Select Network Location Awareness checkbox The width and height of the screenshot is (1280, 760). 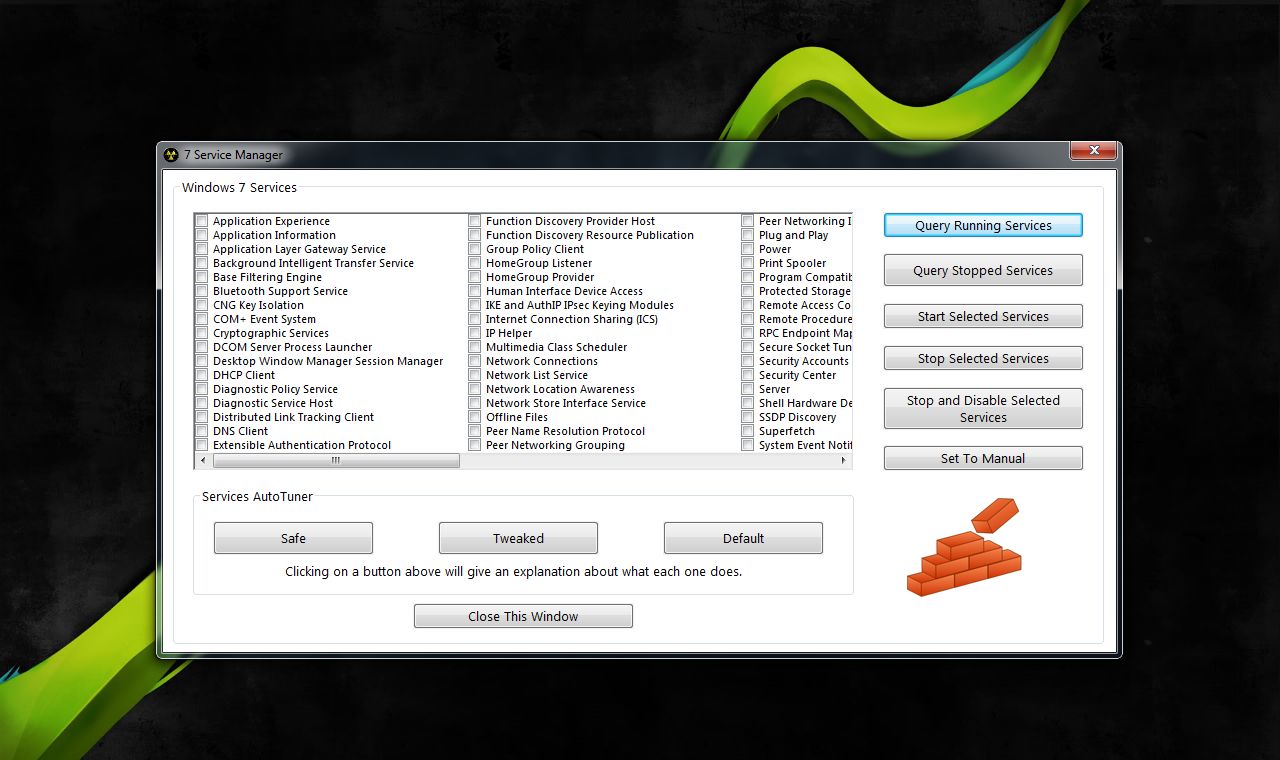(x=475, y=389)
